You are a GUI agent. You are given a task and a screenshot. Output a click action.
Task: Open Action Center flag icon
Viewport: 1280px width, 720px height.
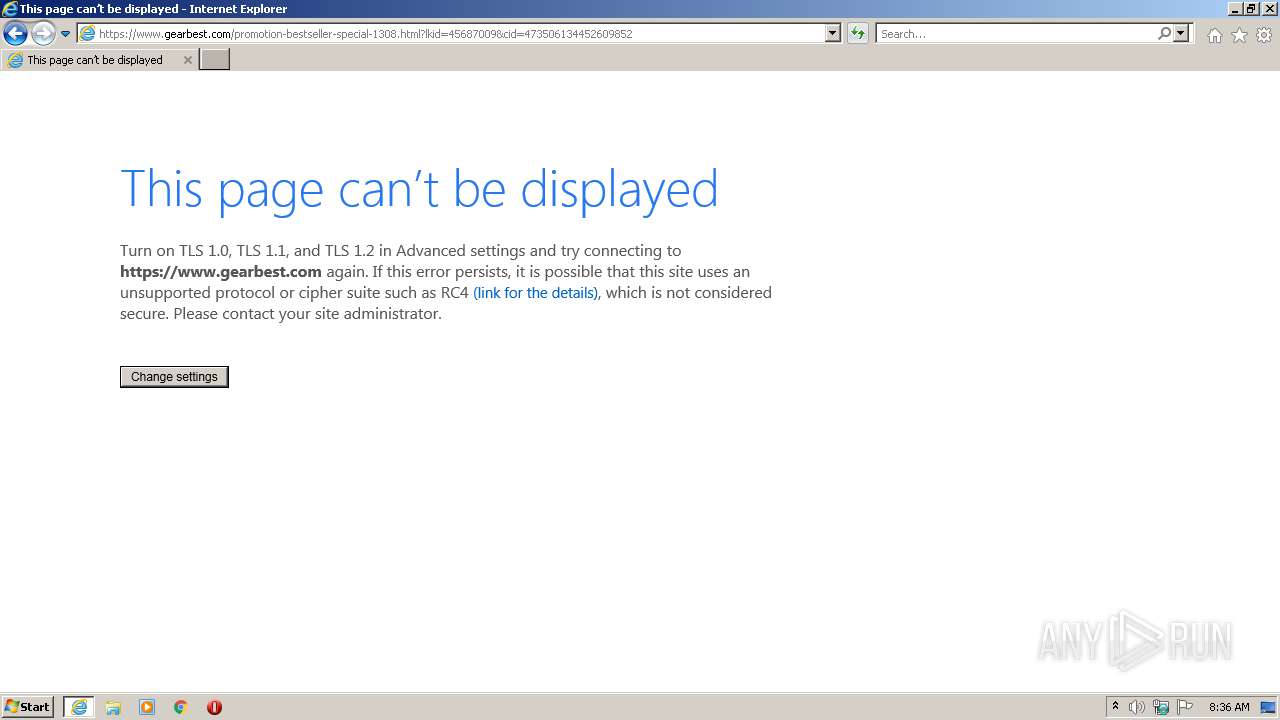[x=1185, y=707]
